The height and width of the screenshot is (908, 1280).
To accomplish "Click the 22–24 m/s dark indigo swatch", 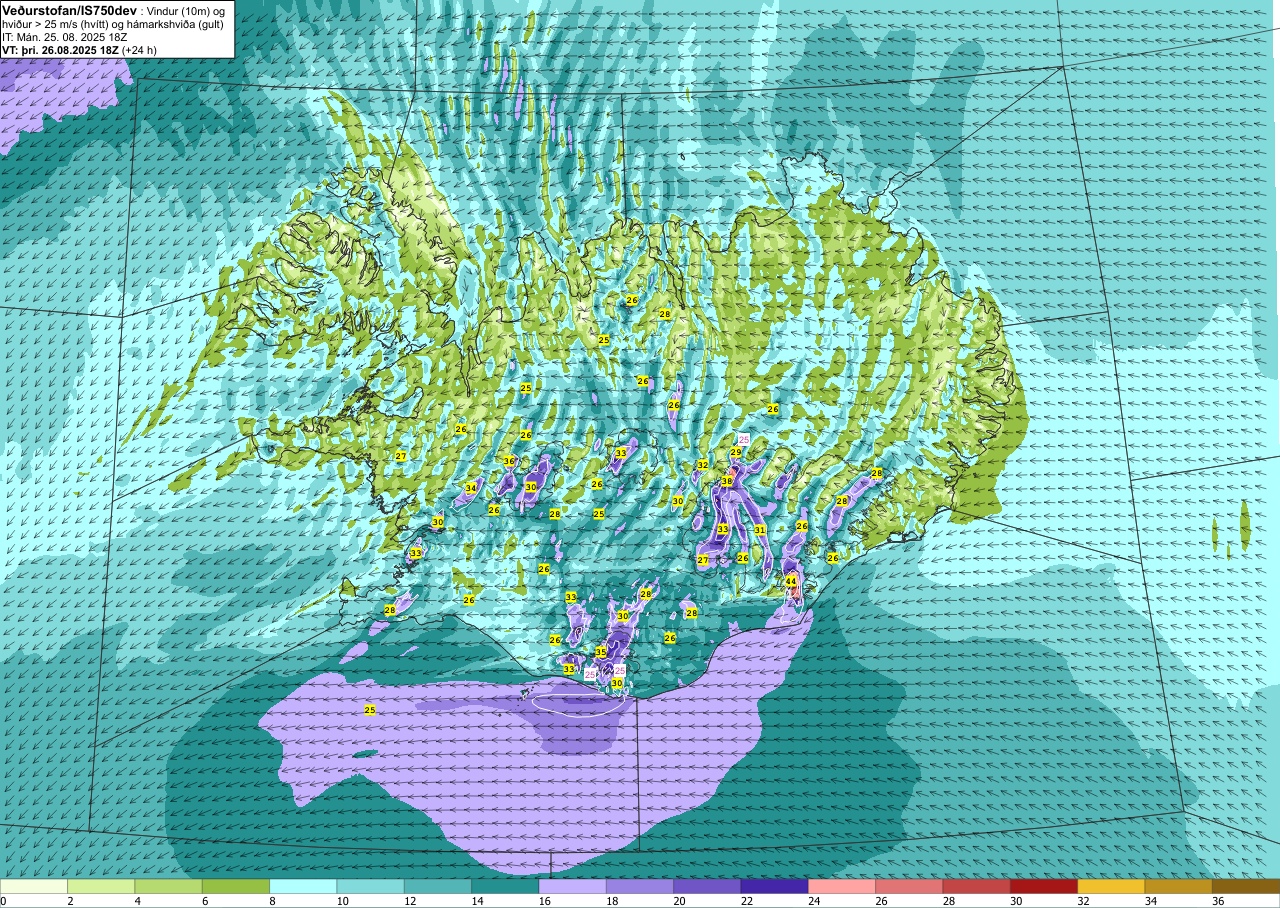I will click(x=774, y=886).
